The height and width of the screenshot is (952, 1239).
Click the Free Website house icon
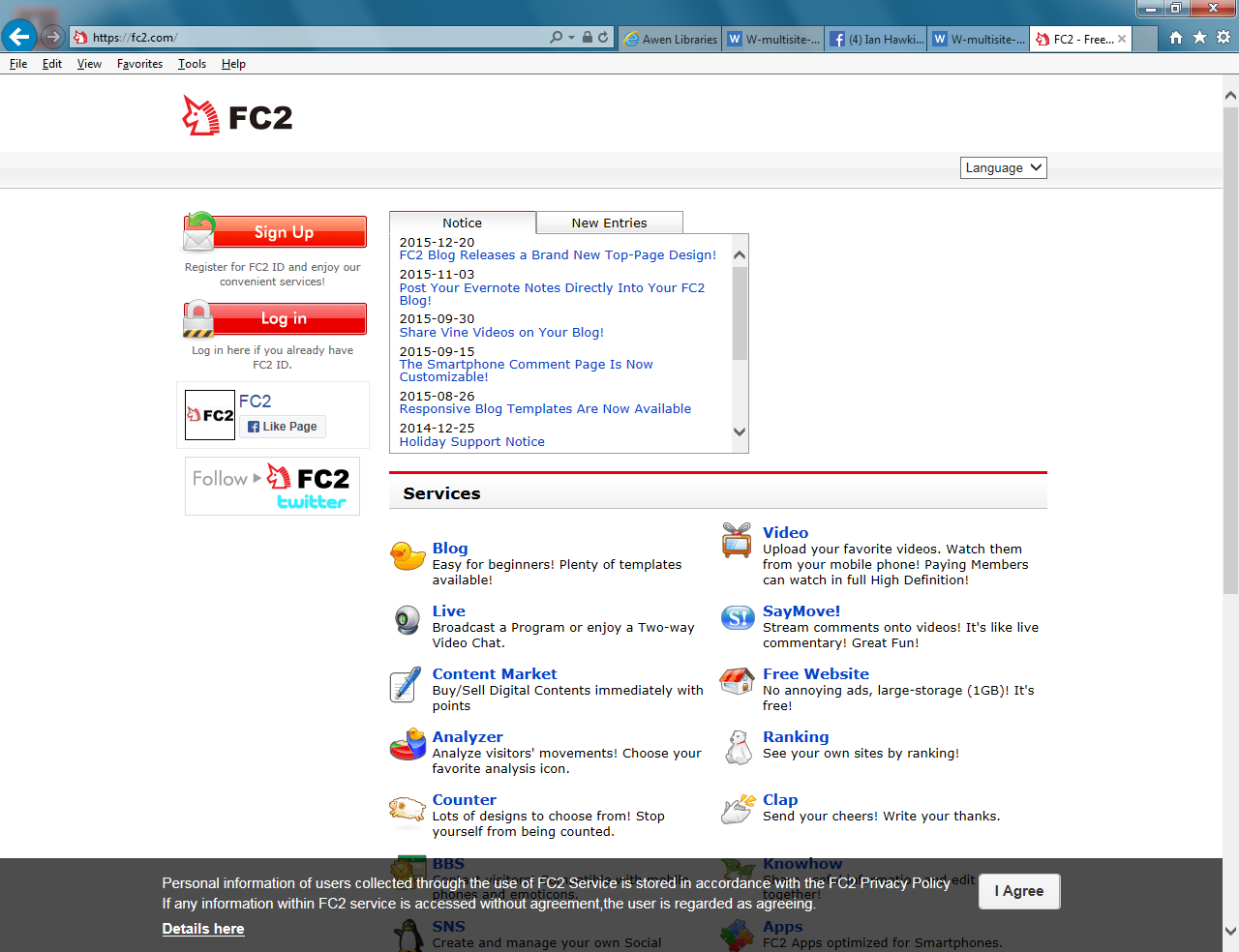tap(738, 681)
